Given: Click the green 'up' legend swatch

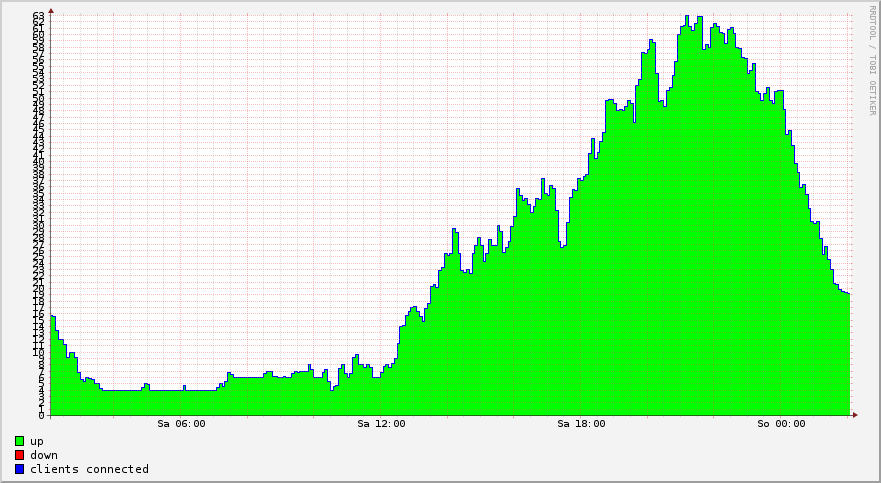Looking at the screenshot, I should [x=20, y=441].
